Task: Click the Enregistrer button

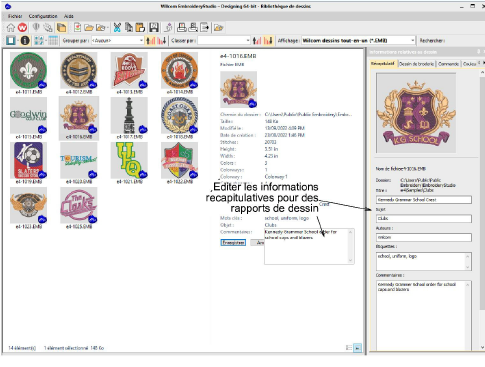Action: click(233, 242)
